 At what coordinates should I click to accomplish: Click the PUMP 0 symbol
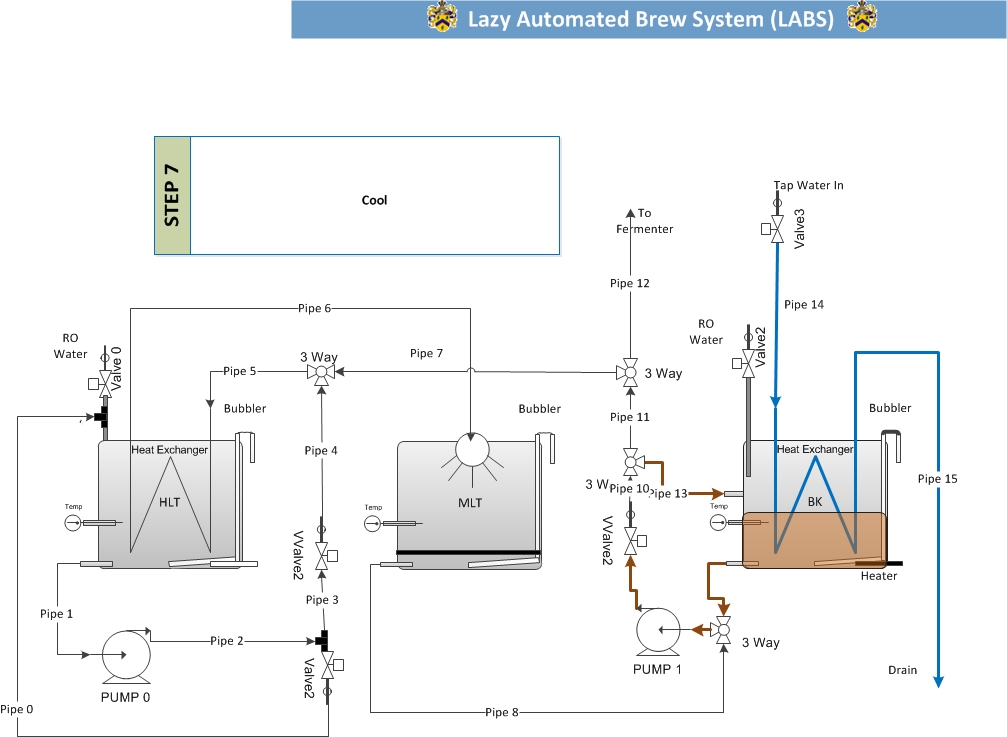(127, 655)
